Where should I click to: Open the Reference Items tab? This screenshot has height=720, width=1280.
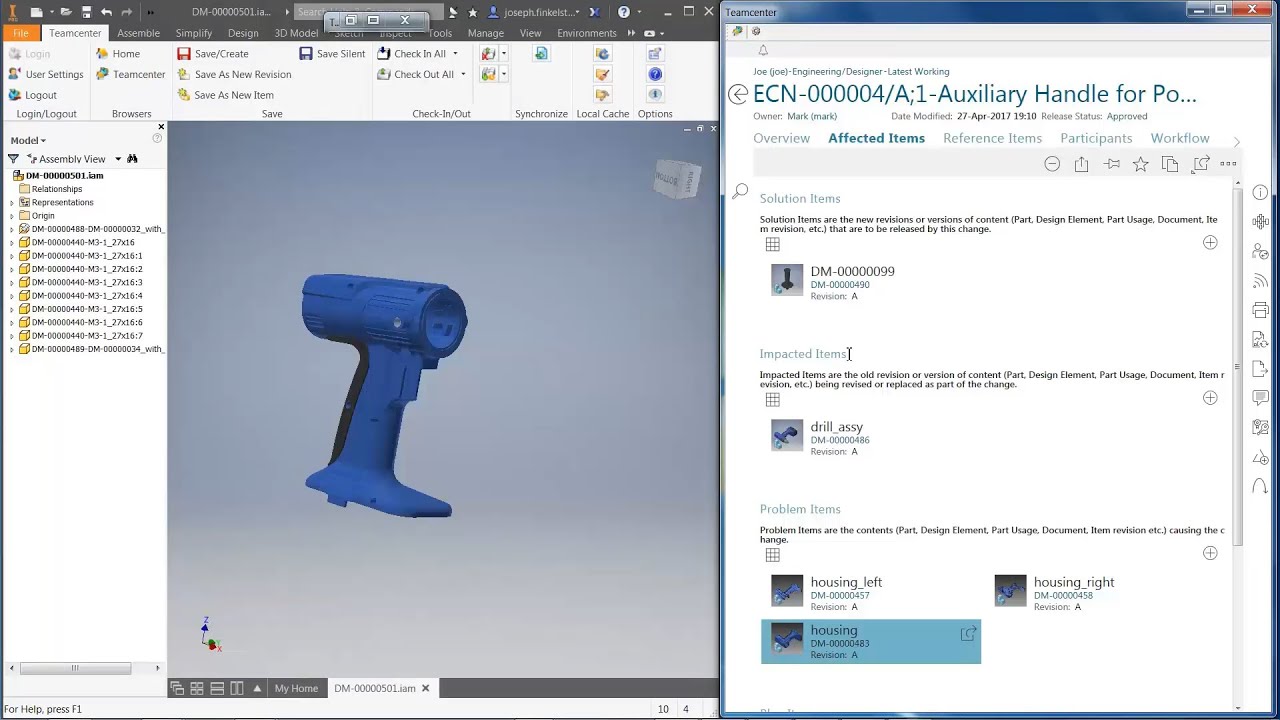[x=992, y=138]
